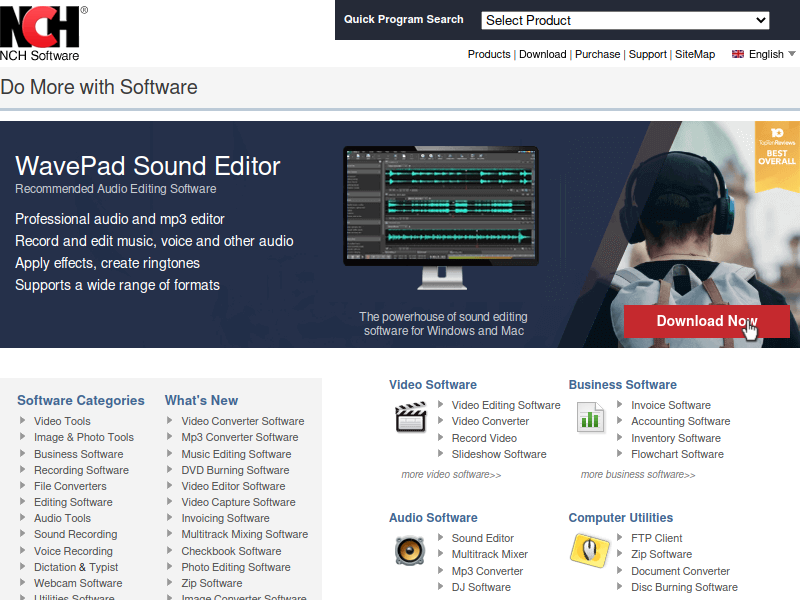Open Editing Software category
800x600 pixels.
coord(73,502)
